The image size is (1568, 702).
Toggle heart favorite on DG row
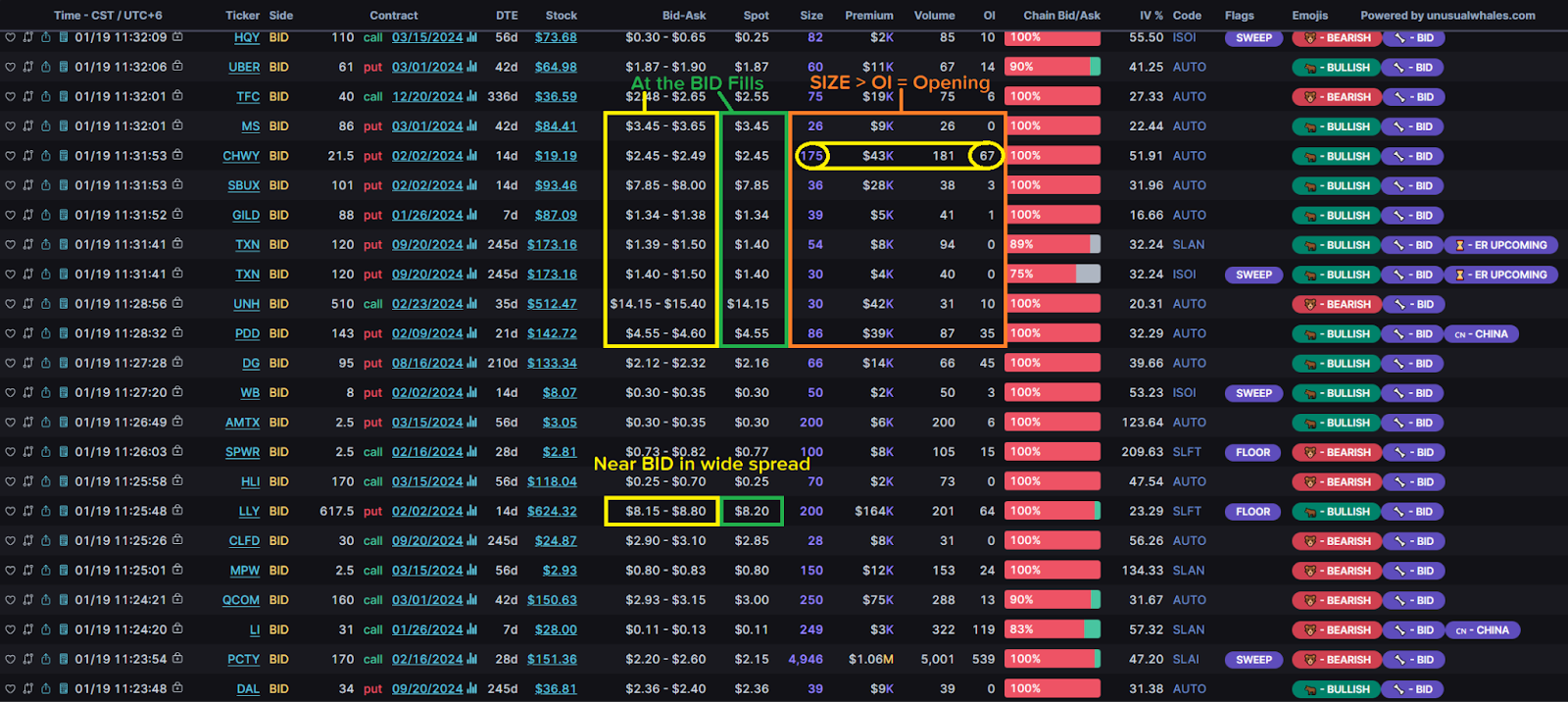[10, 363]
